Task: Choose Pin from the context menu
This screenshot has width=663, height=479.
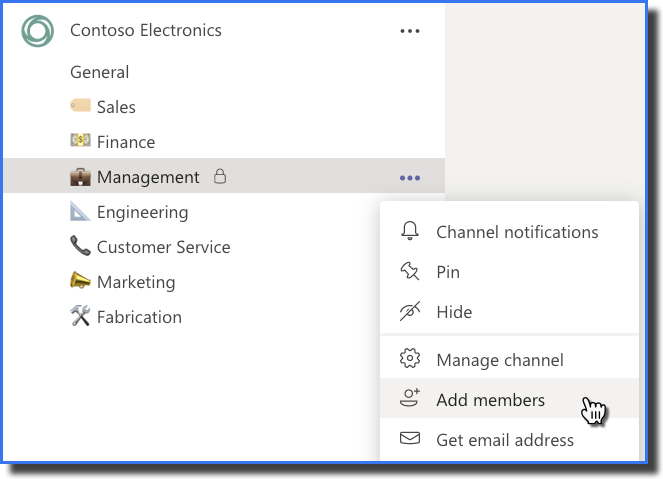Action: coord(509,272)
